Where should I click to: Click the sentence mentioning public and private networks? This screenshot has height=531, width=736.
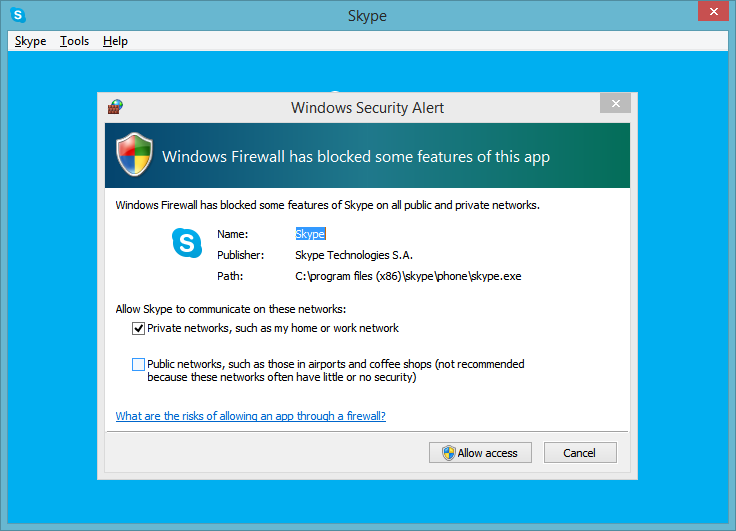pyautogui.click(x=328, y=205)
